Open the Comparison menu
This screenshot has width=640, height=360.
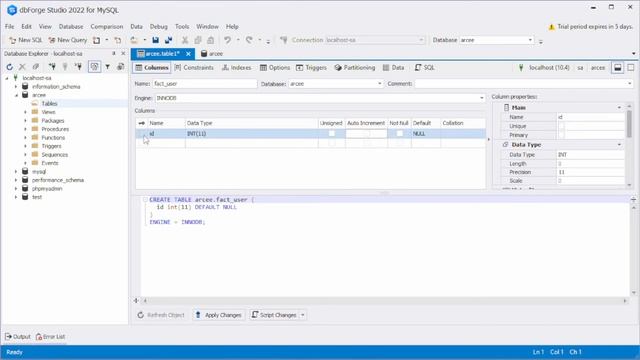coord(107,27)
